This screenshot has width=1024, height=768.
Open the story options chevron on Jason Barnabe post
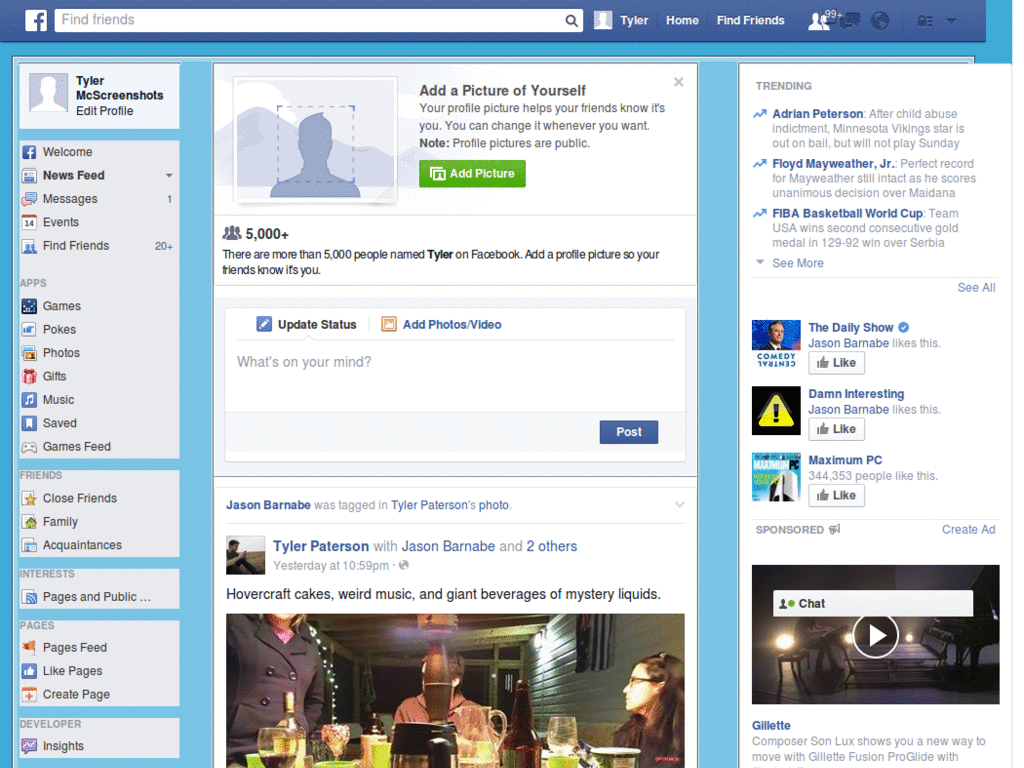coord(679,505)
